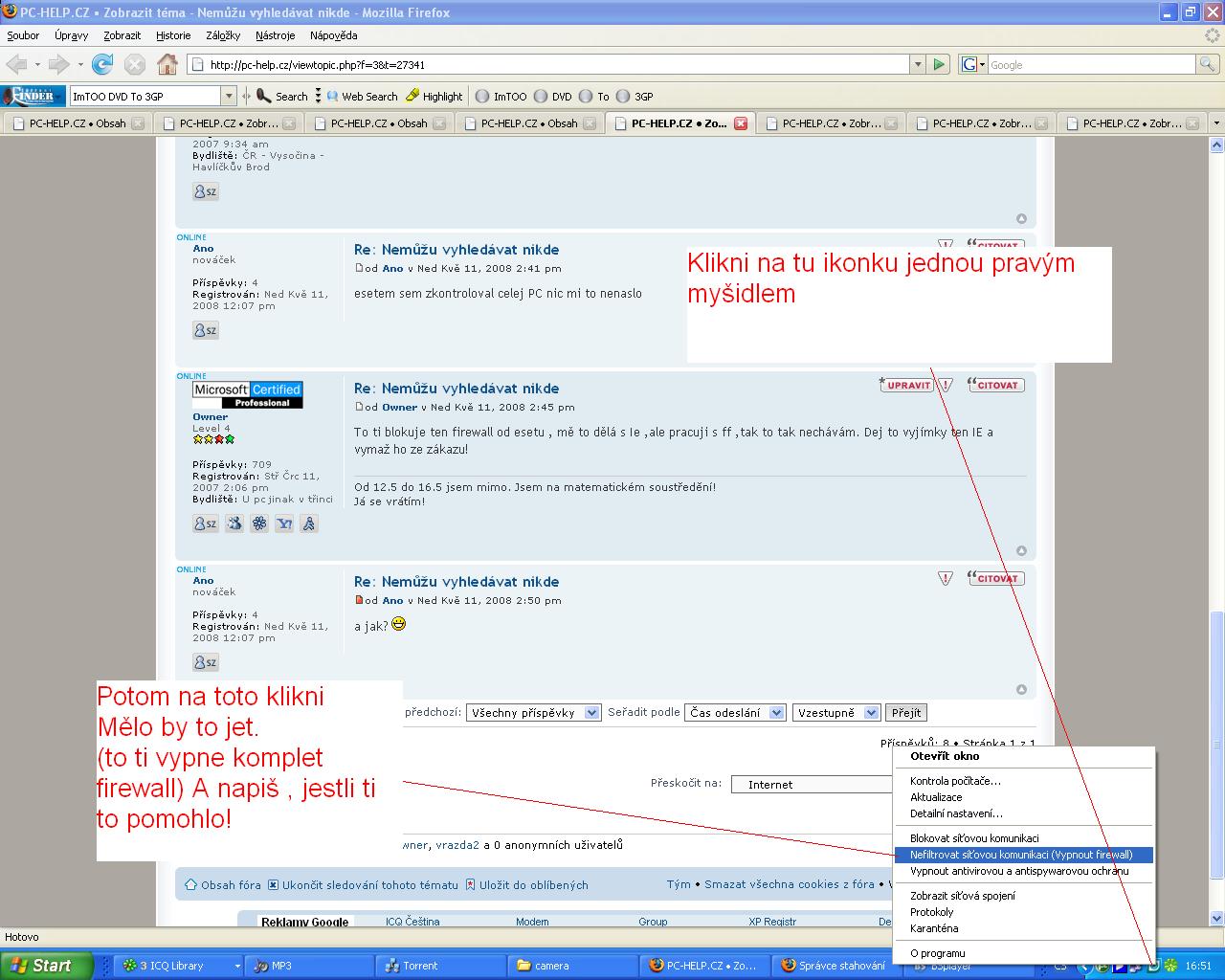1225x980 pixels.
Task: Open the Záložky menu
Action: pos(223,35)
